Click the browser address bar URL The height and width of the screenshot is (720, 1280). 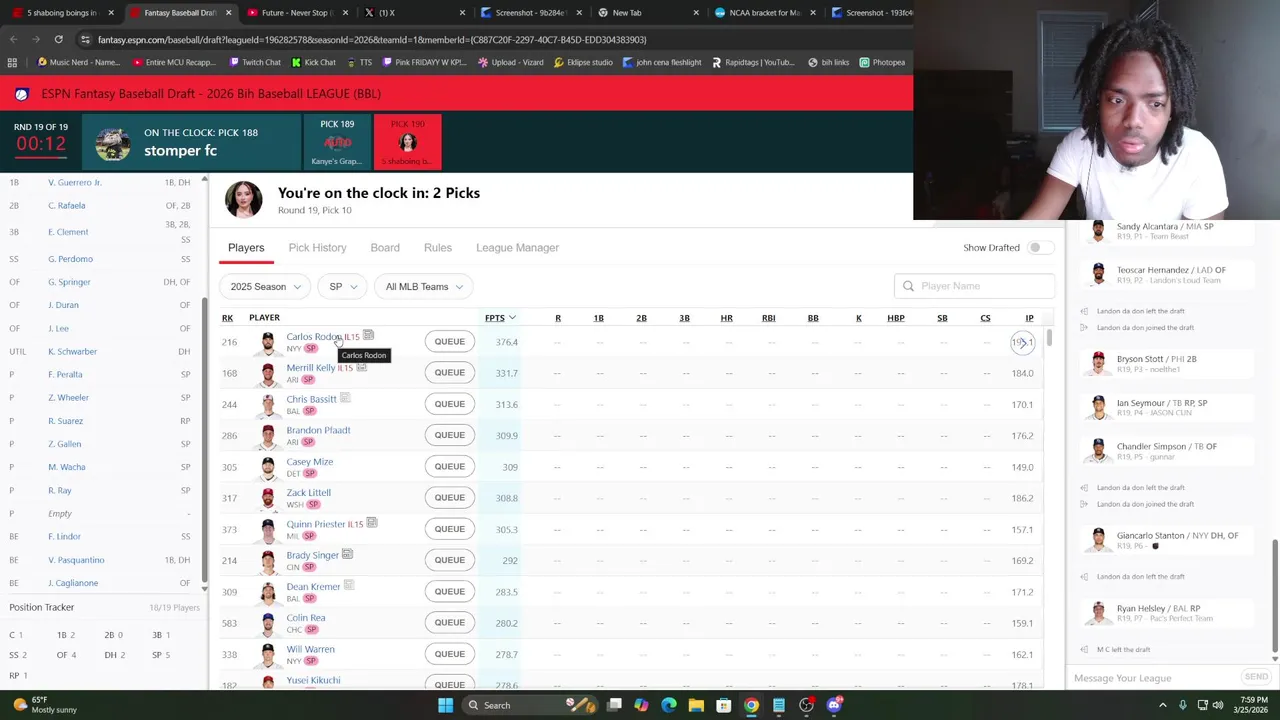point(372,39)
